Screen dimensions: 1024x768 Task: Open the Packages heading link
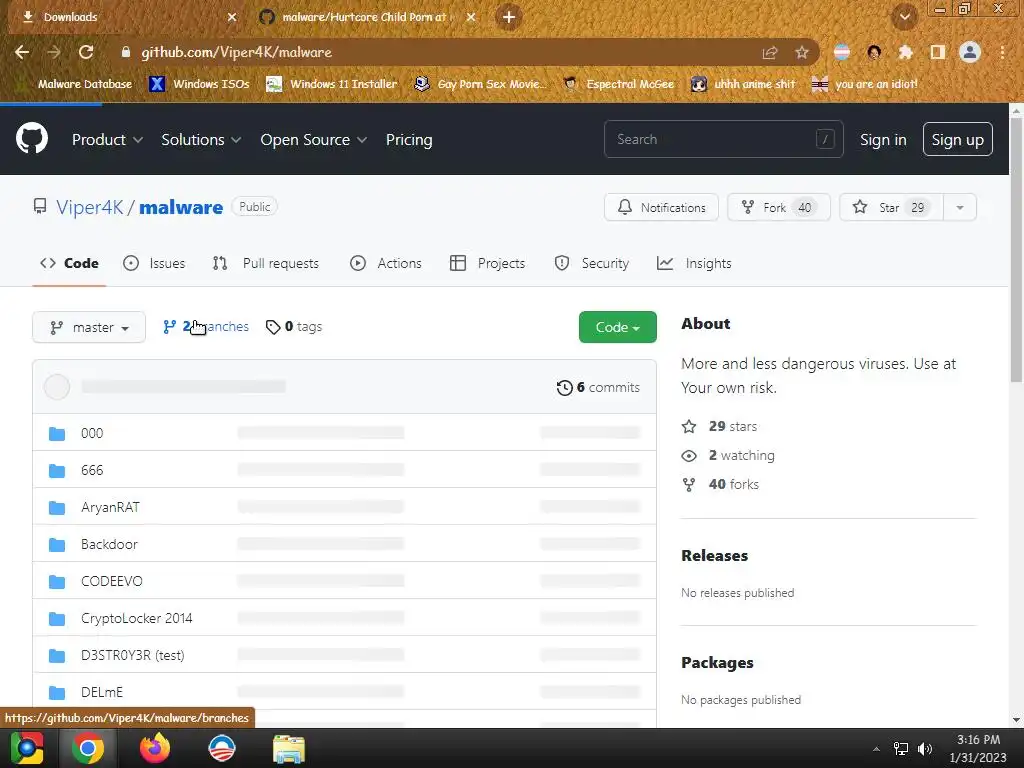(717, 662)
